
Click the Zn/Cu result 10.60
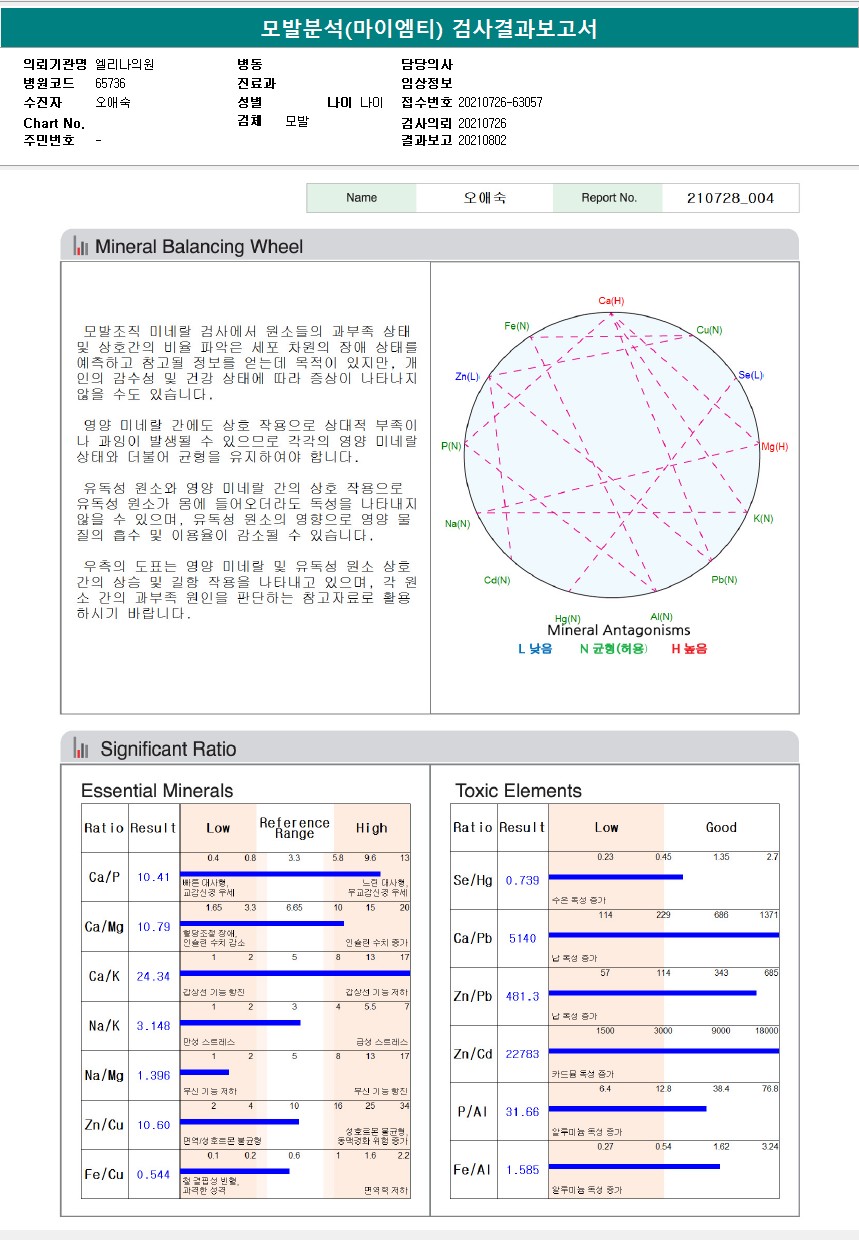click(x=154, y=1125)
